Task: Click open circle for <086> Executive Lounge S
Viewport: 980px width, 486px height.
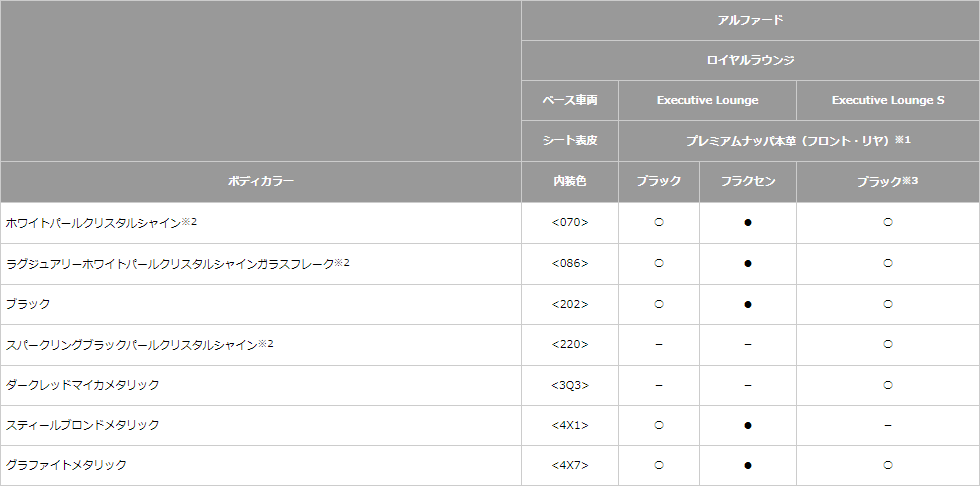Action: [888, 264]
